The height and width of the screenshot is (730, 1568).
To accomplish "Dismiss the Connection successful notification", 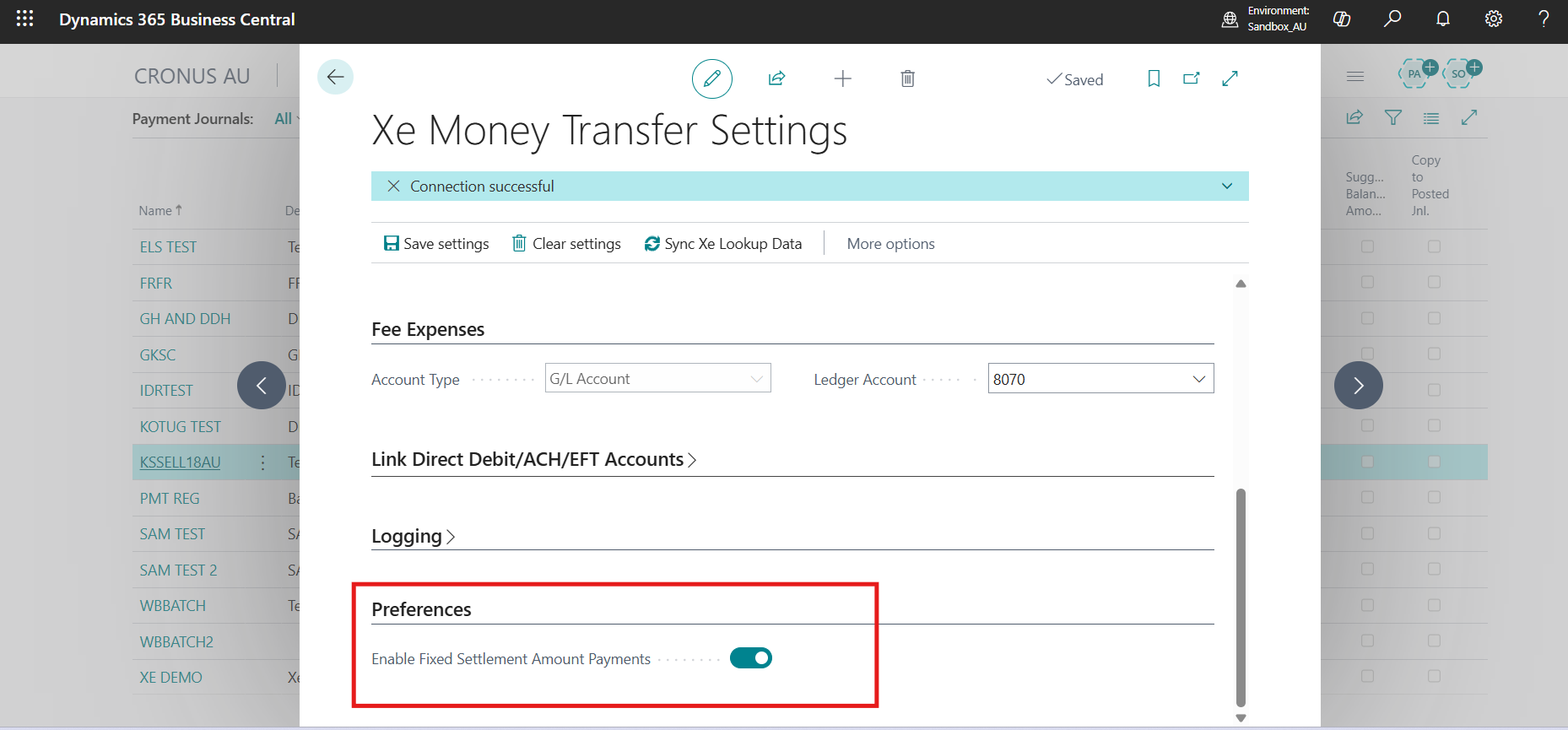I will click(x=393, y=187).
